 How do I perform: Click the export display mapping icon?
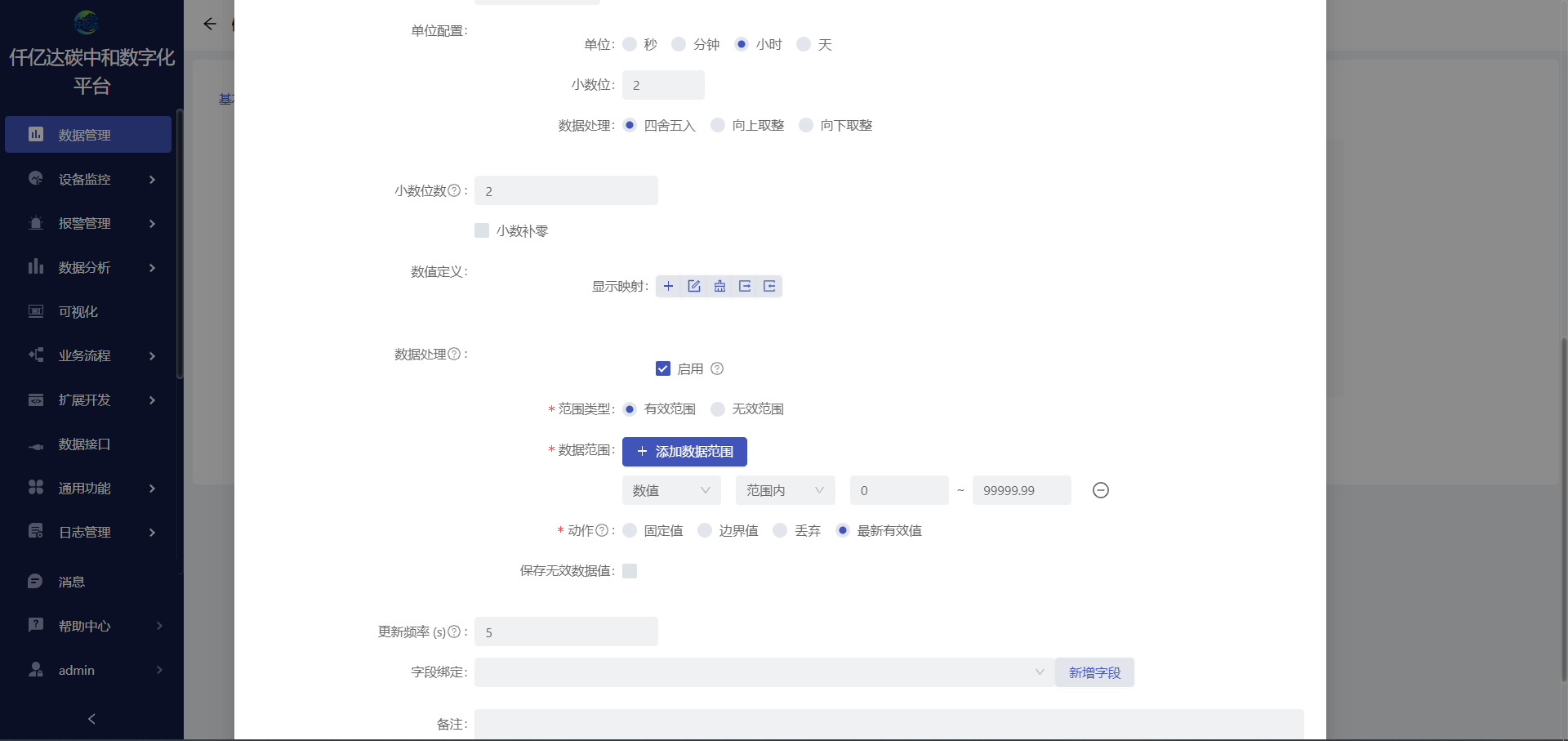(745, 286)
